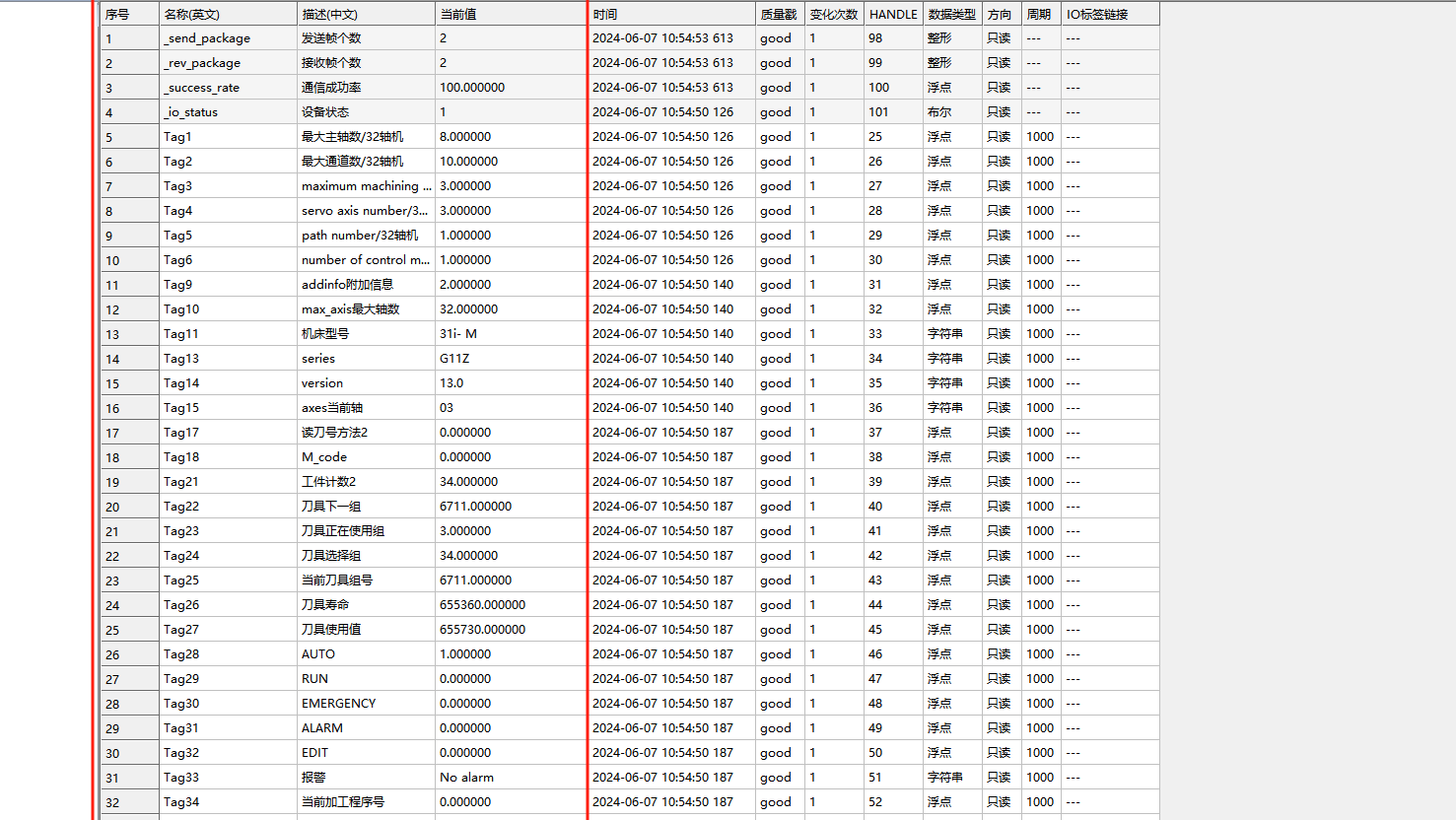
Task: Click the 刀具使用值 description cell
Action: tap(366, 629)
